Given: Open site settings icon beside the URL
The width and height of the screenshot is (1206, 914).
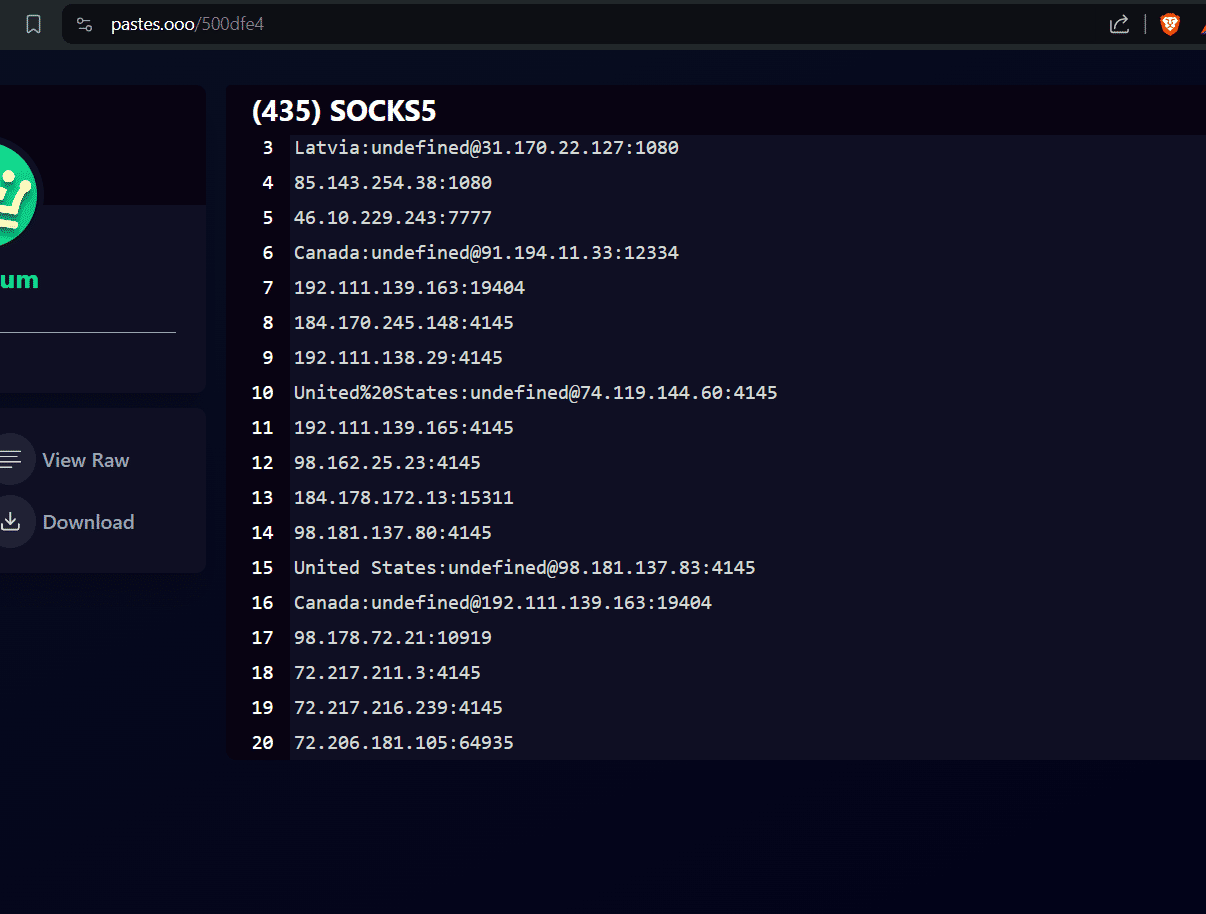Looking at the screenshot, I should pyautogui.click(x=85, y=25).
